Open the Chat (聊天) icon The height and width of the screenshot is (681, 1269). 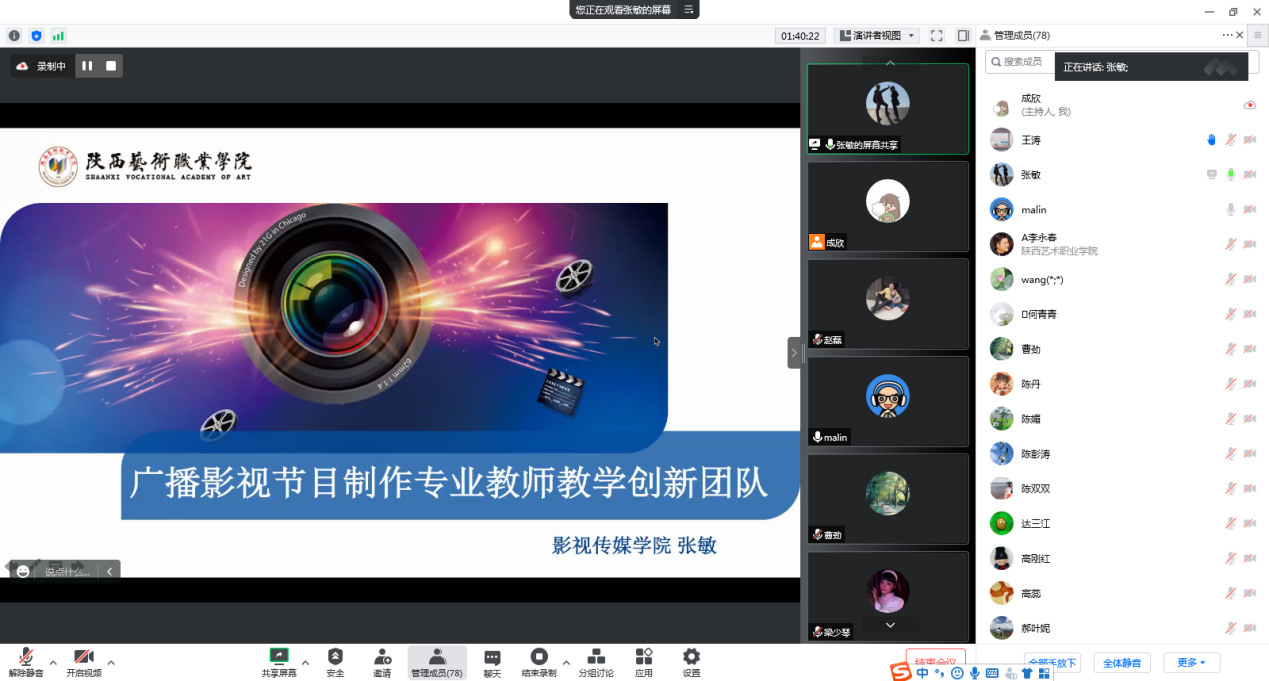492,657
